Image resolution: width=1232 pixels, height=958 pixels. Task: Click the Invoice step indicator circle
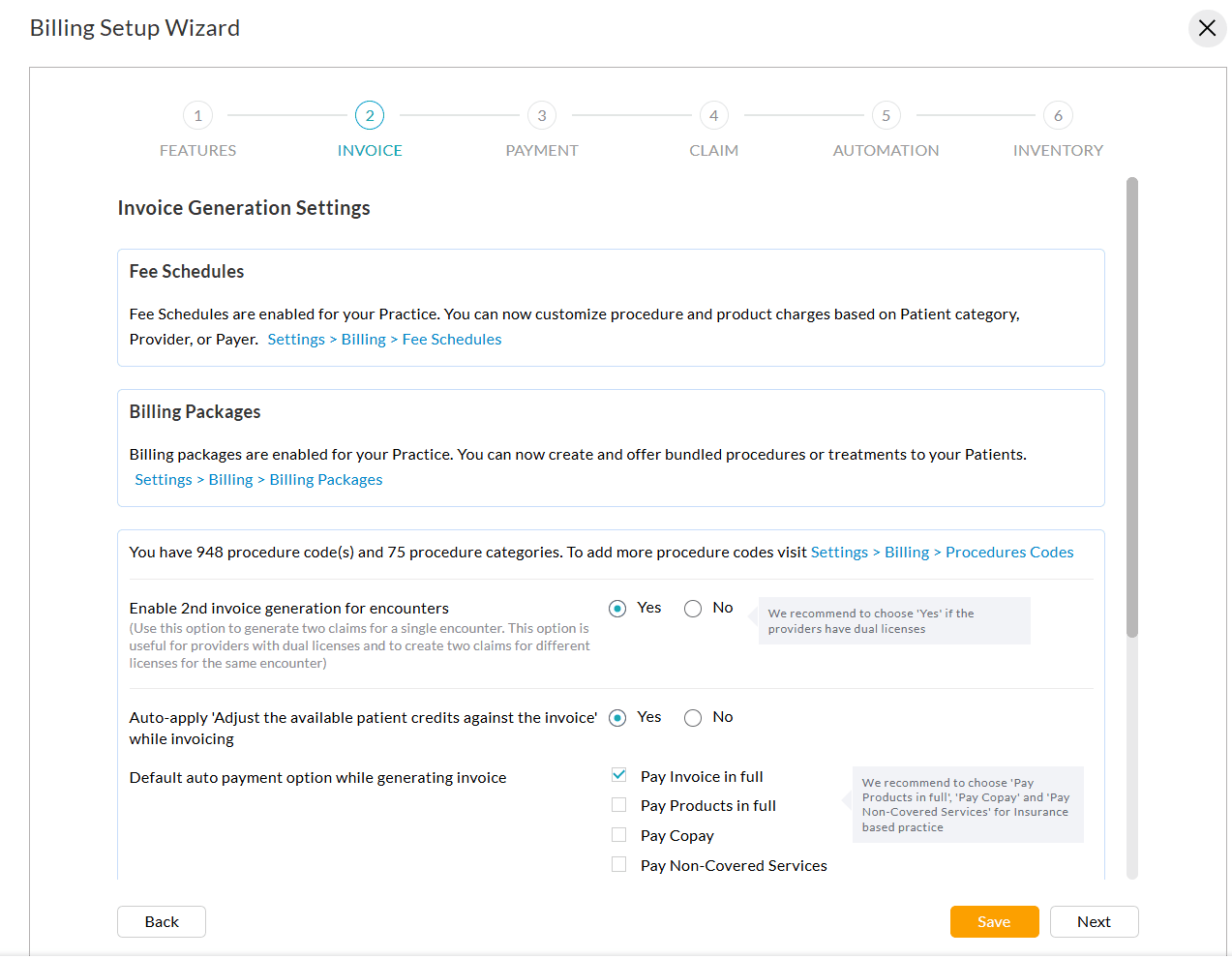(x=370, y=115)
